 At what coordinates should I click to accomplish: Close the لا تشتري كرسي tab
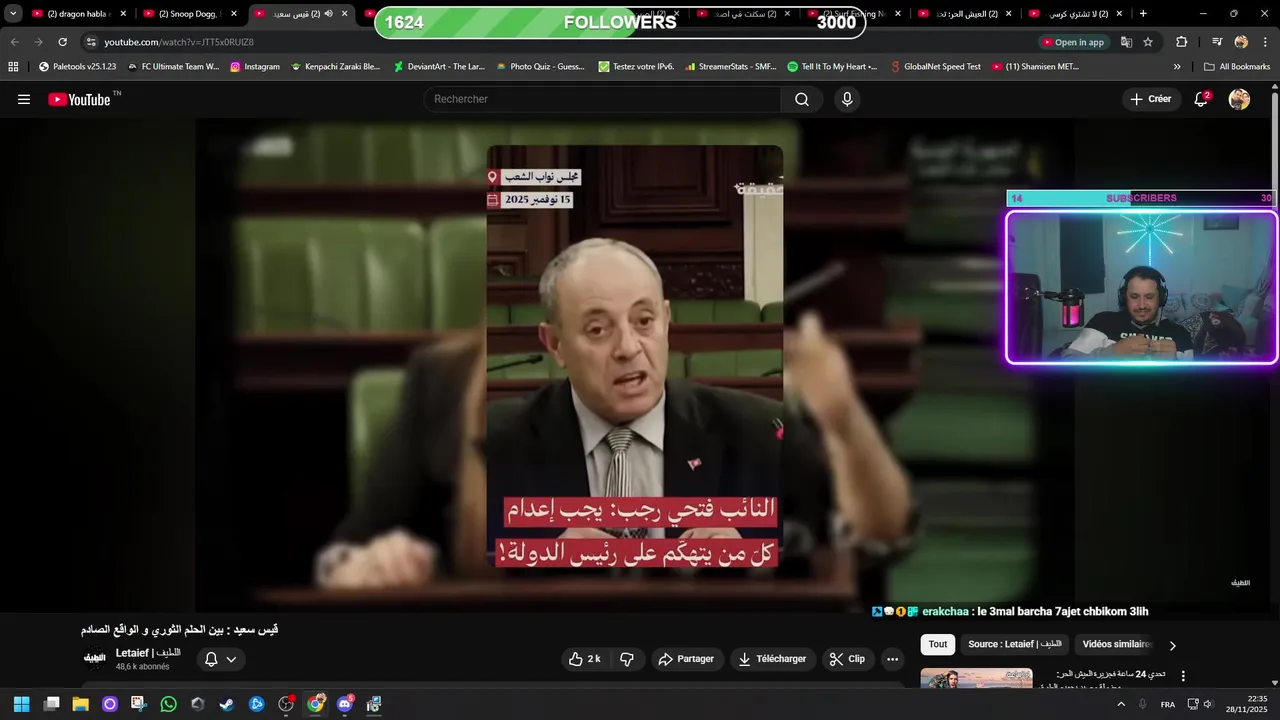[x=1119, y=14]
